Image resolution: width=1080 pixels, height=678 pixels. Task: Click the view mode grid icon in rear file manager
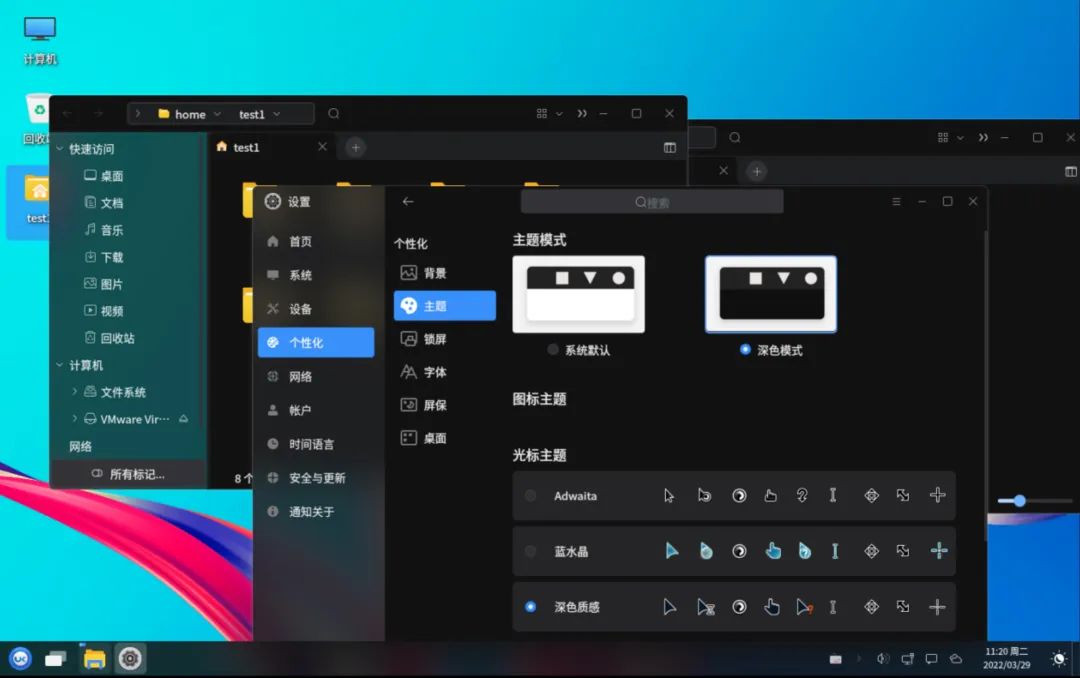point(943,138)
